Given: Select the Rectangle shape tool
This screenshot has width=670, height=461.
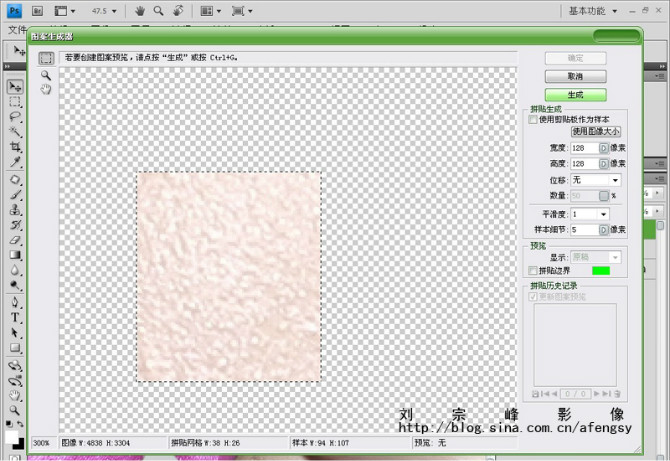Looking at the screenshot, I should pos(15,348).
